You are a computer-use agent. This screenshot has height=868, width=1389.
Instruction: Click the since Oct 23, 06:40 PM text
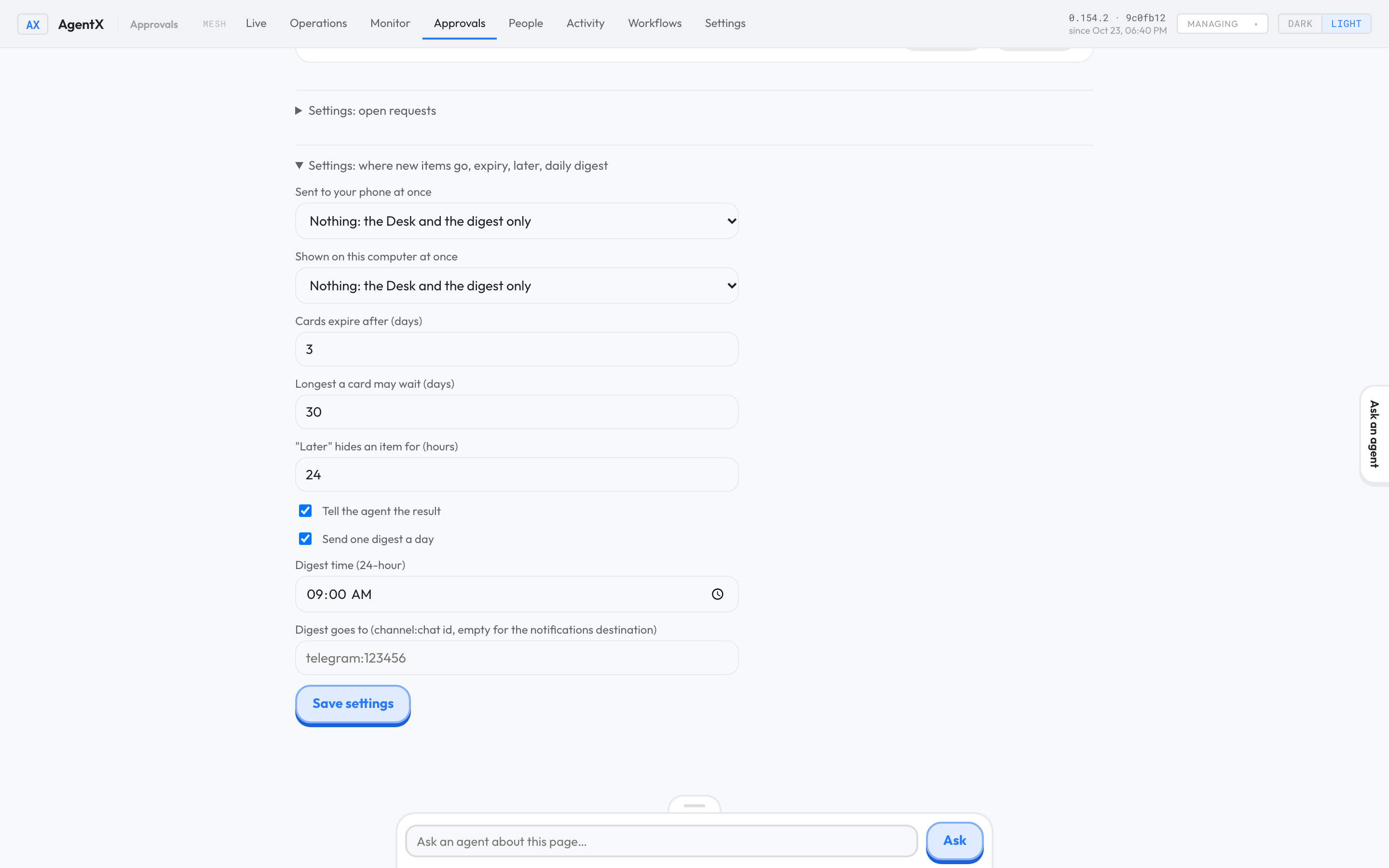tap(1117, 30)
